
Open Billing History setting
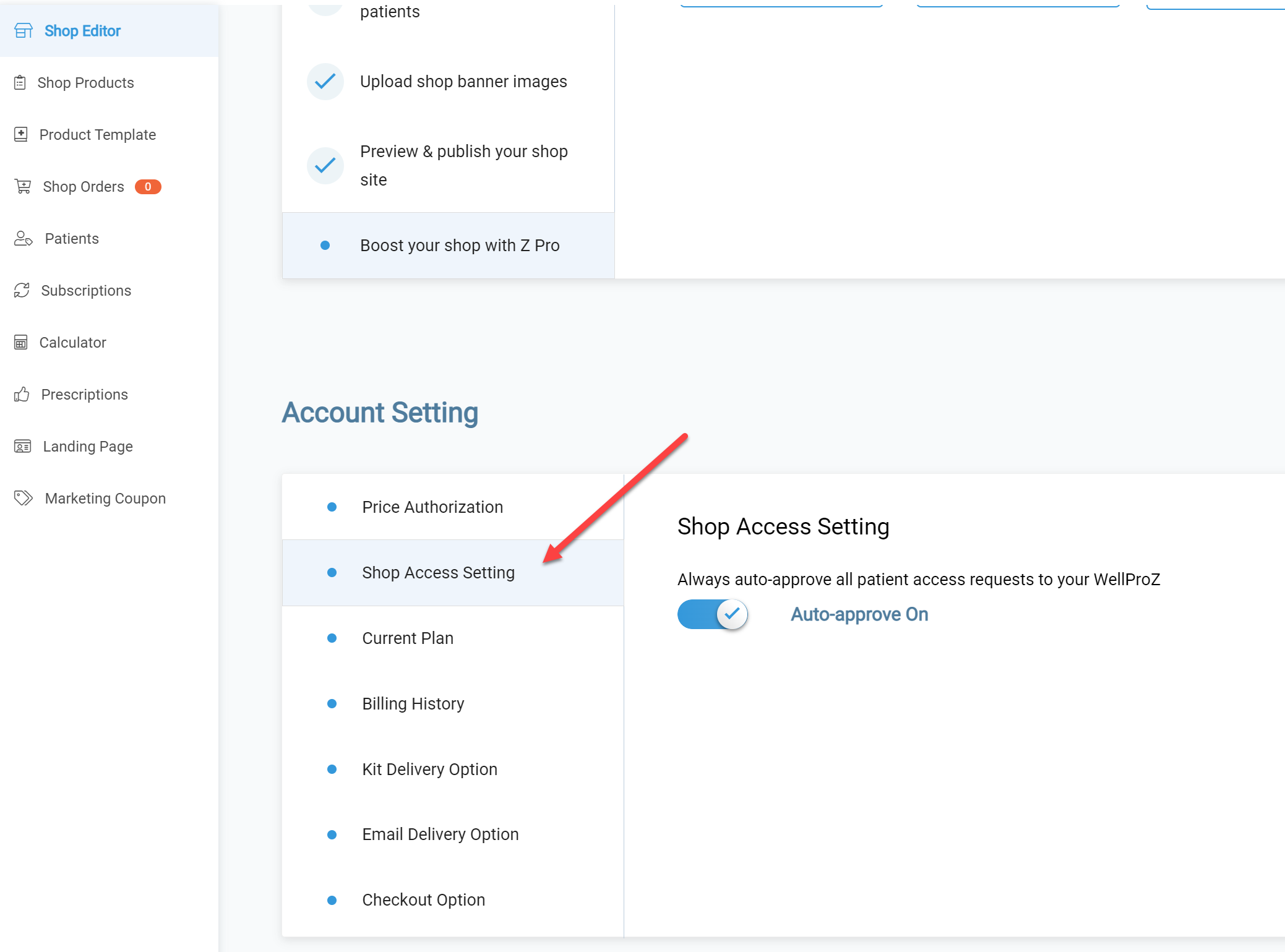point(453,703)
